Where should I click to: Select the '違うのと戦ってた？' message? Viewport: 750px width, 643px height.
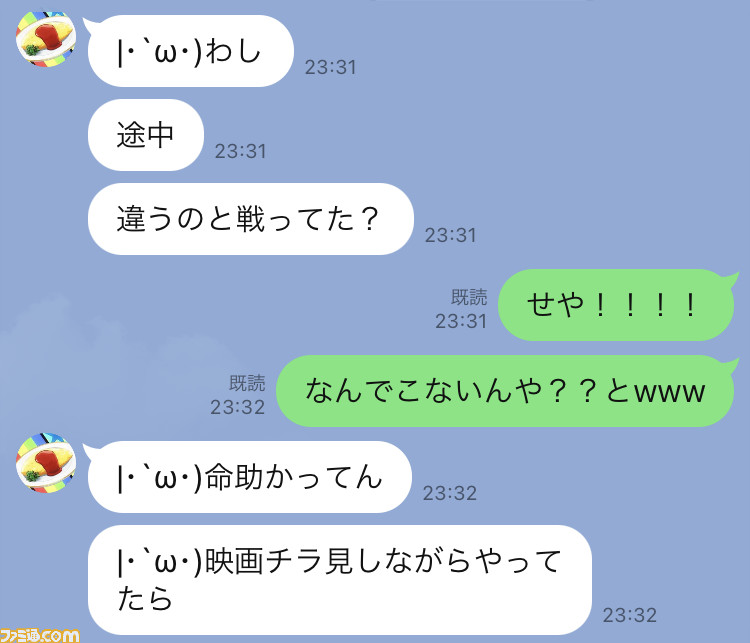coord(251,219)
